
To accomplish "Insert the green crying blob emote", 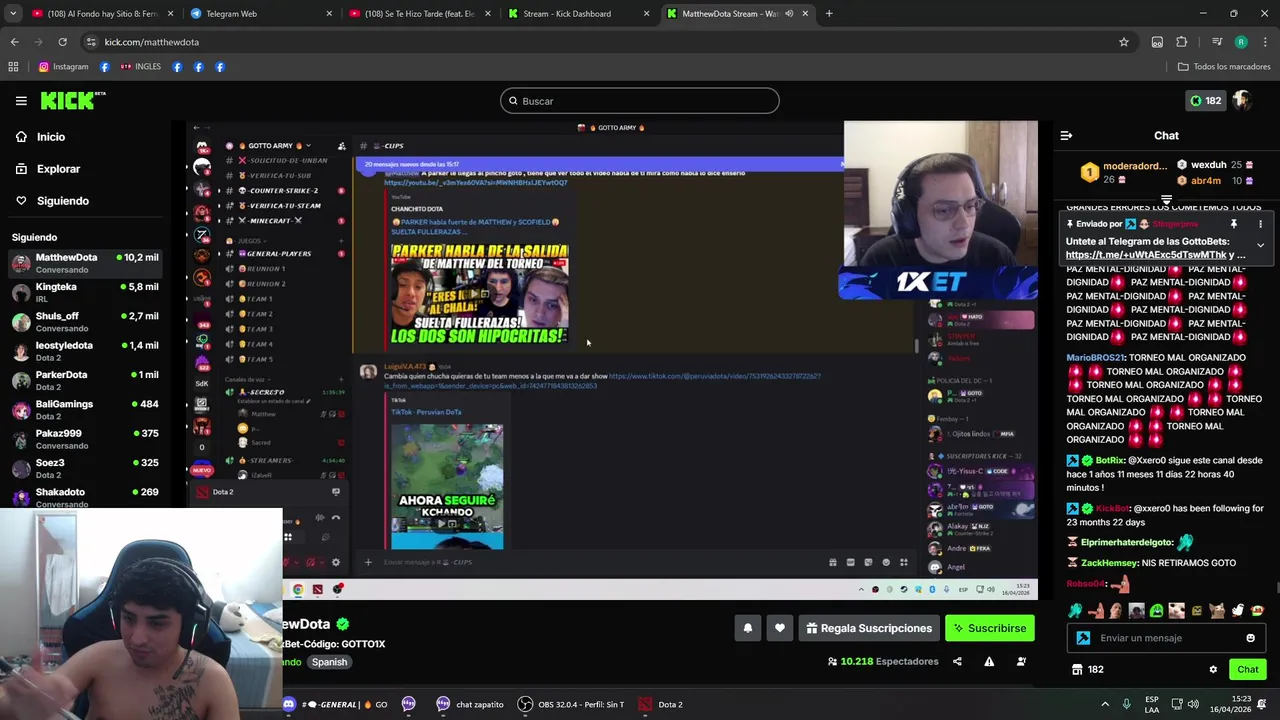I will coord(1157,610).
